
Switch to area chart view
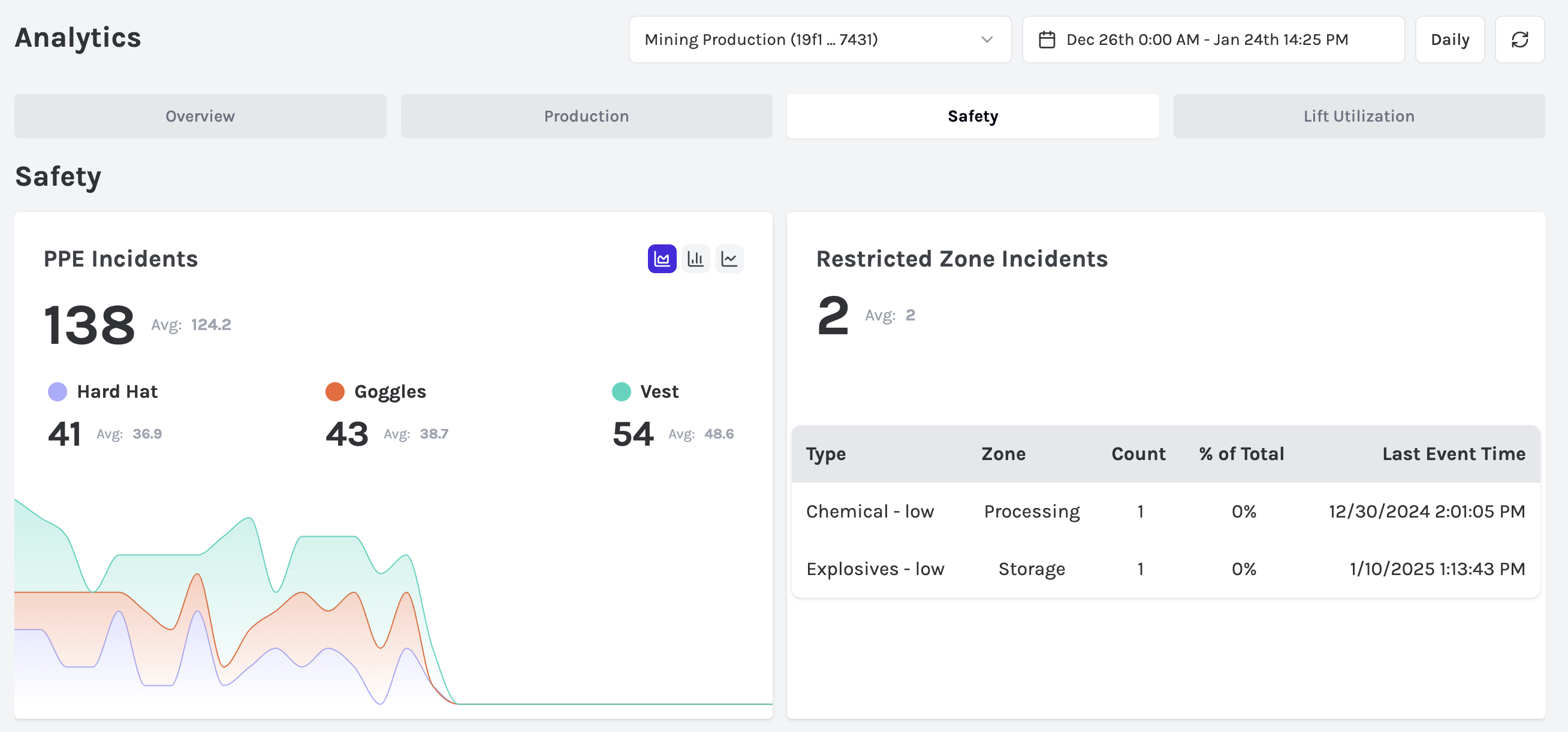tap(662, 259)
